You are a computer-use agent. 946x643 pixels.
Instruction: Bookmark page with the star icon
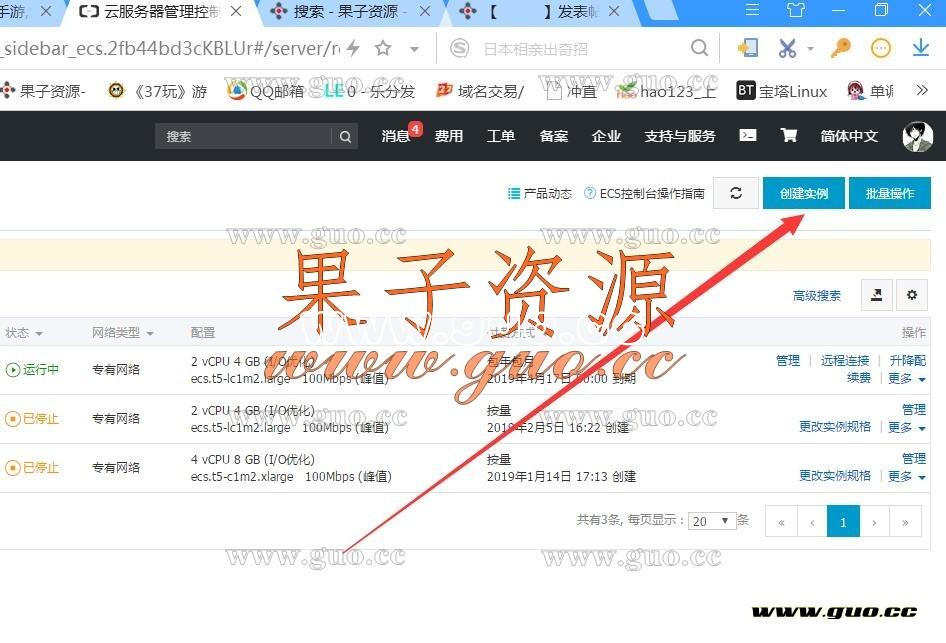[383, 49]
